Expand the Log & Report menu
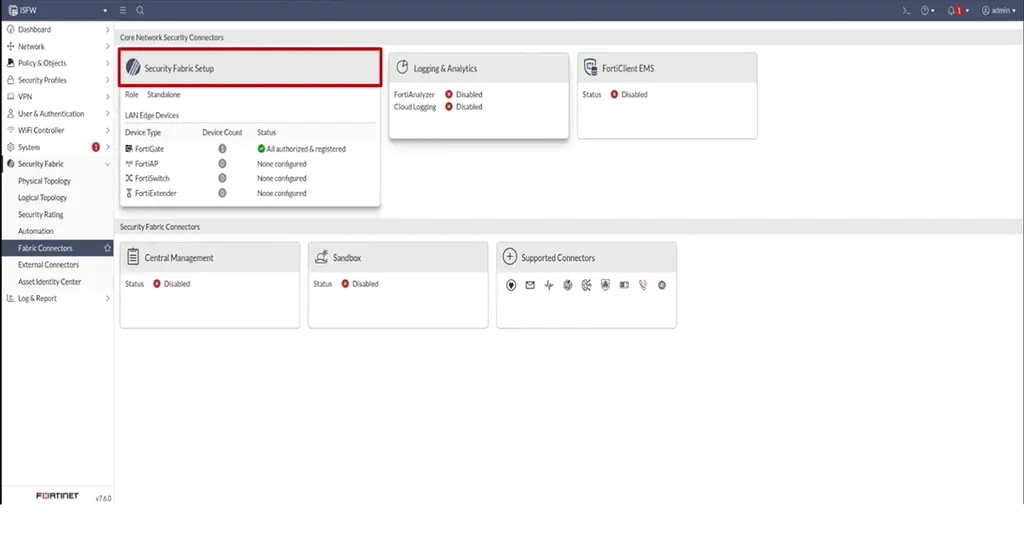 point(57,298)
